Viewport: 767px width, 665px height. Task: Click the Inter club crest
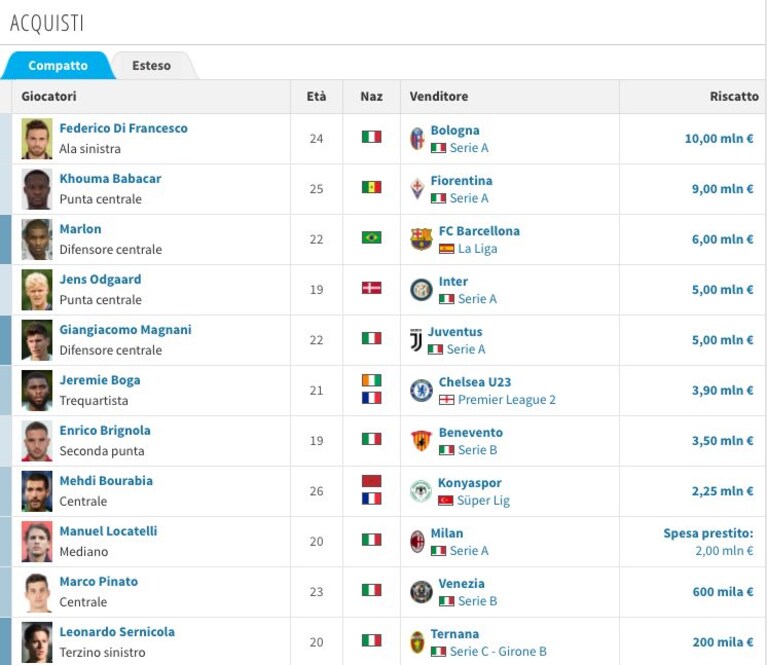[421, 290]
